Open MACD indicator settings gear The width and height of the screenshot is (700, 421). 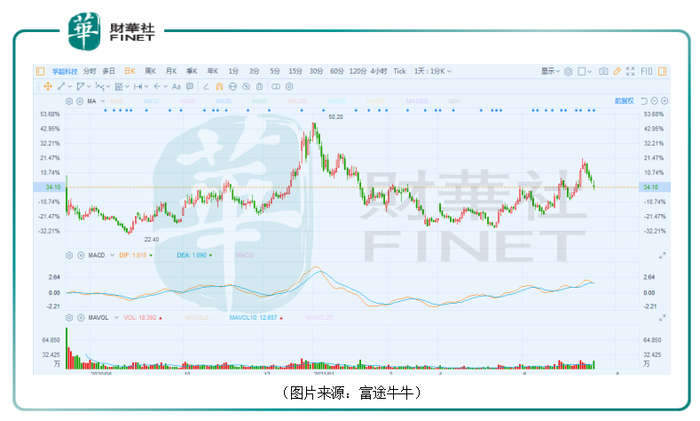(x=69, y=255)
